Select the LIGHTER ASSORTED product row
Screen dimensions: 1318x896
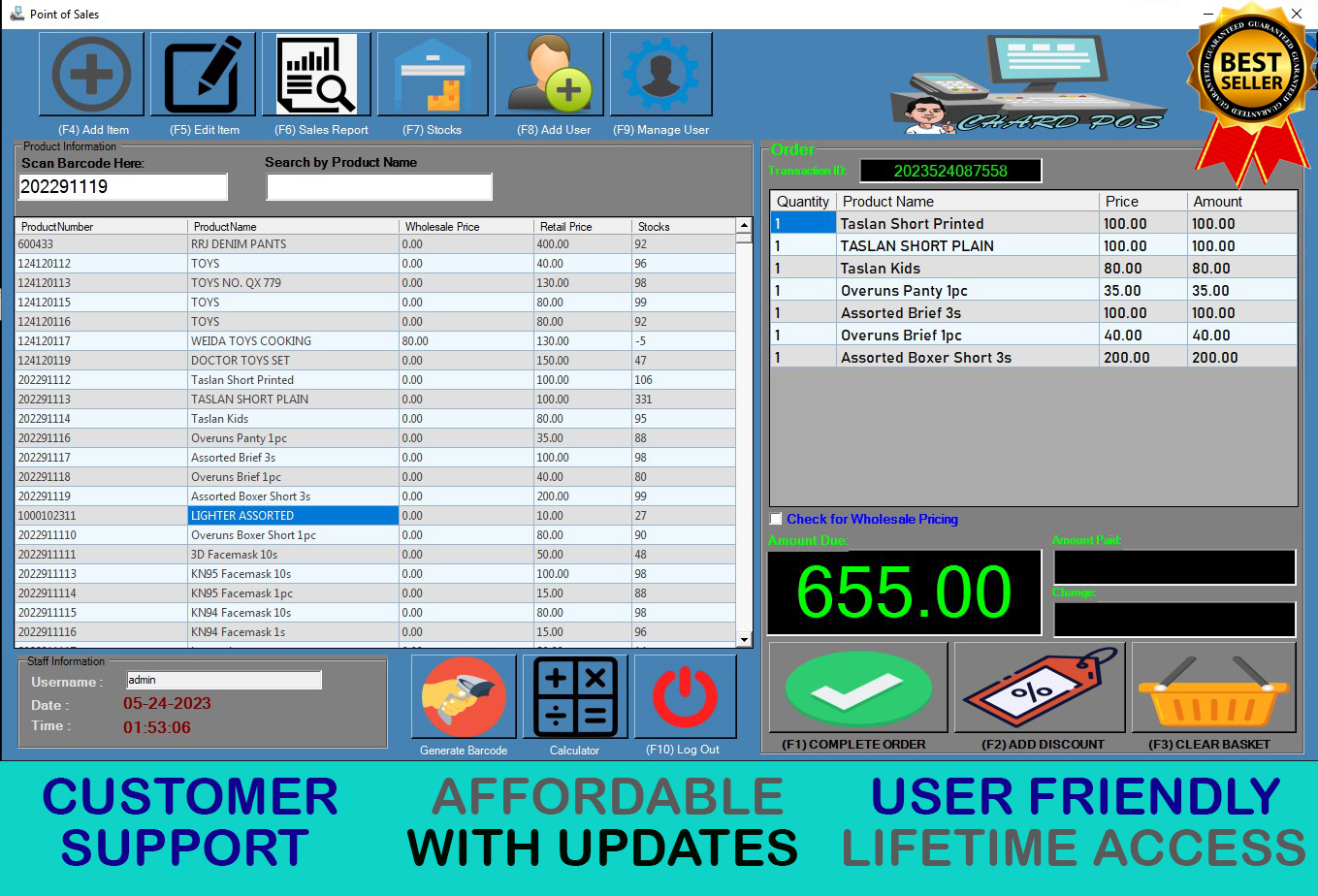pyautogui.click(x=292, y=515)
